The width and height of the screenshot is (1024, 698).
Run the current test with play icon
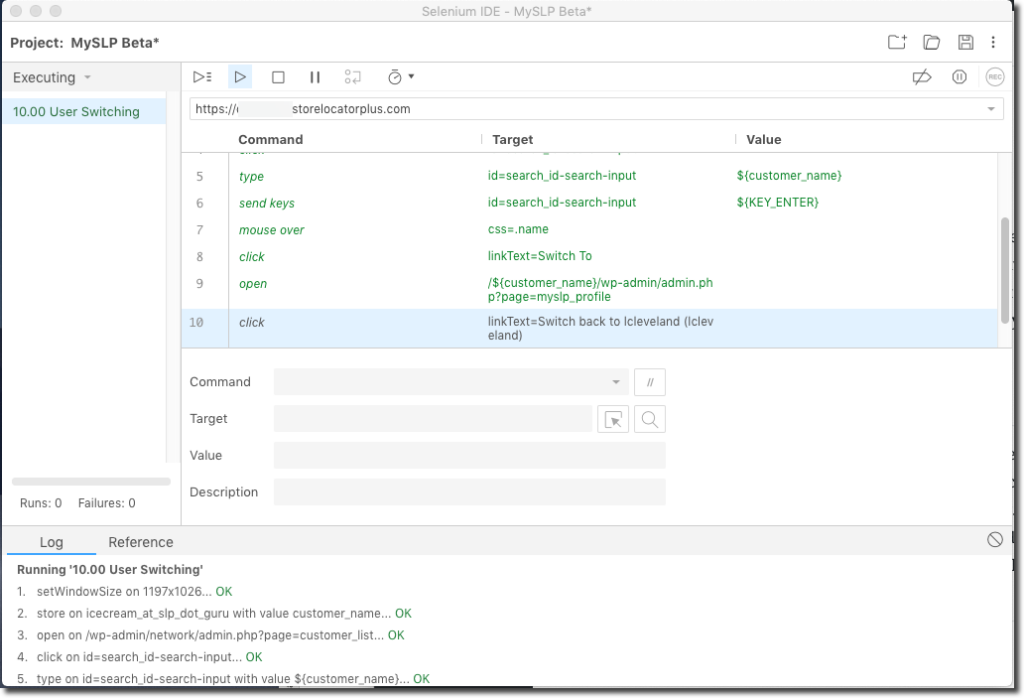coord(240,77)
